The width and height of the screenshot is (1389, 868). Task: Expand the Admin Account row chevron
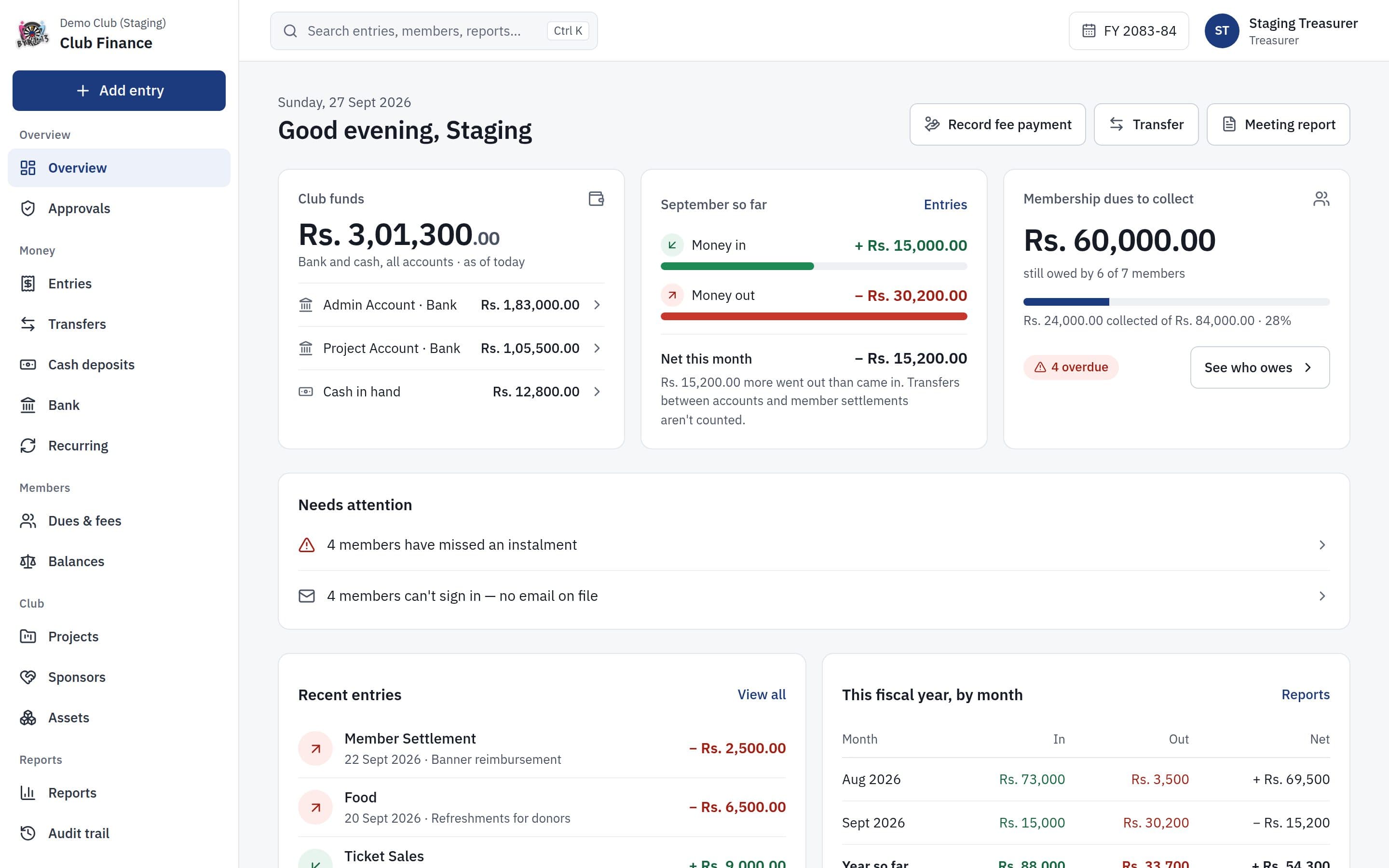[x=597, y=305]
